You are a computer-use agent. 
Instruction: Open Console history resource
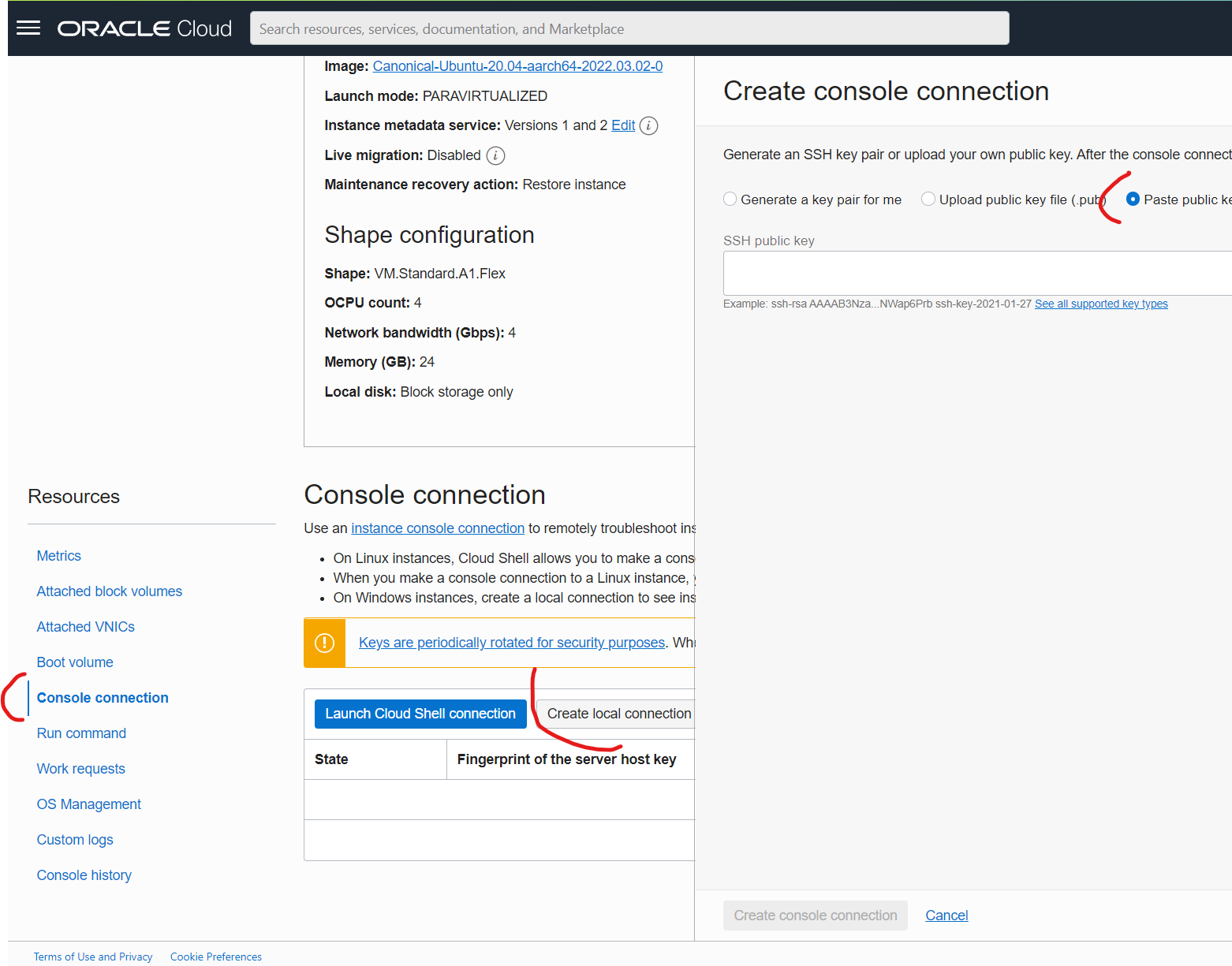pos(84,875)
